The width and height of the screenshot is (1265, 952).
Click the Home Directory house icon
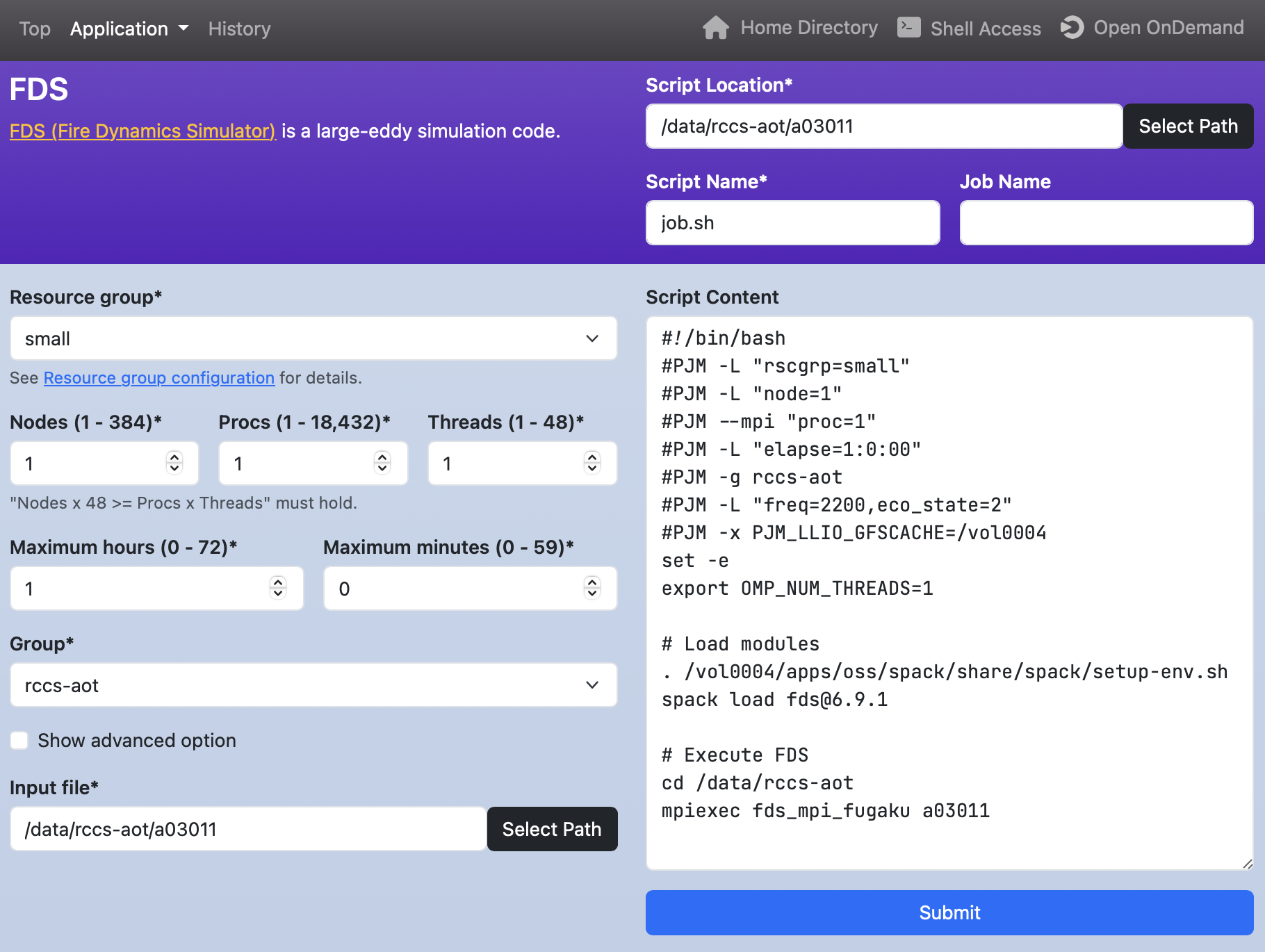715,28
